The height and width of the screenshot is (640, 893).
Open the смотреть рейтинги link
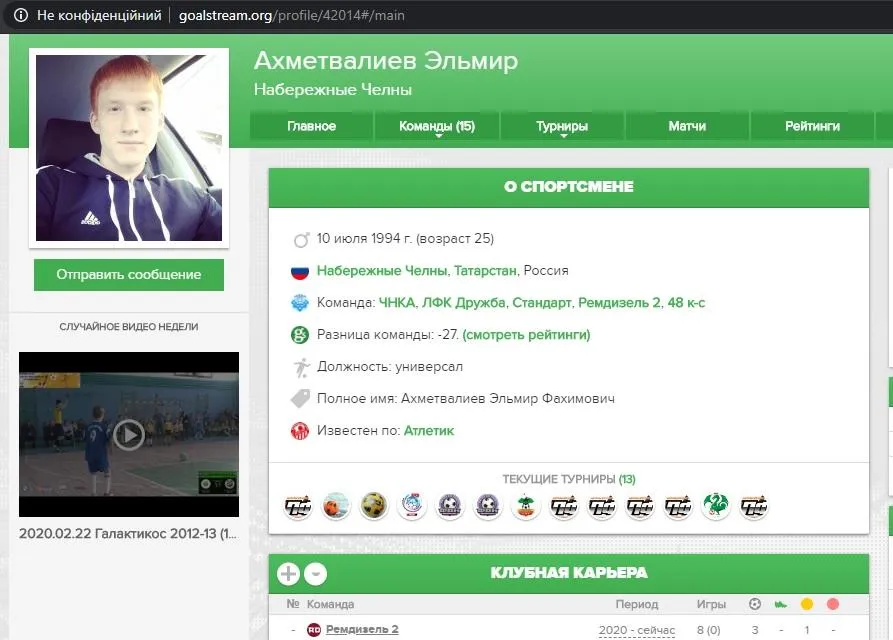(526, 335)
